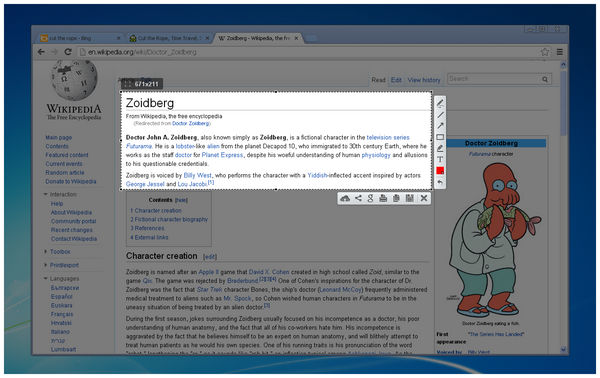Copy screenshot to clipboard
The image size is (600, 378).
point(396,198)
